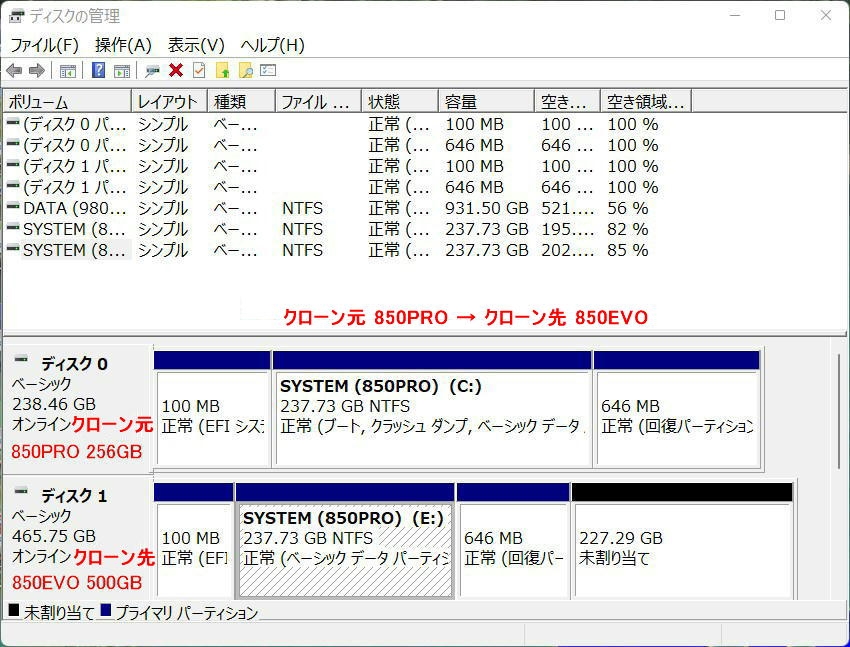This screenshot has width=850, height=647.
Task: Select the SYSTEM (850PRO) (C:) partition block
Action: point(432,410)
